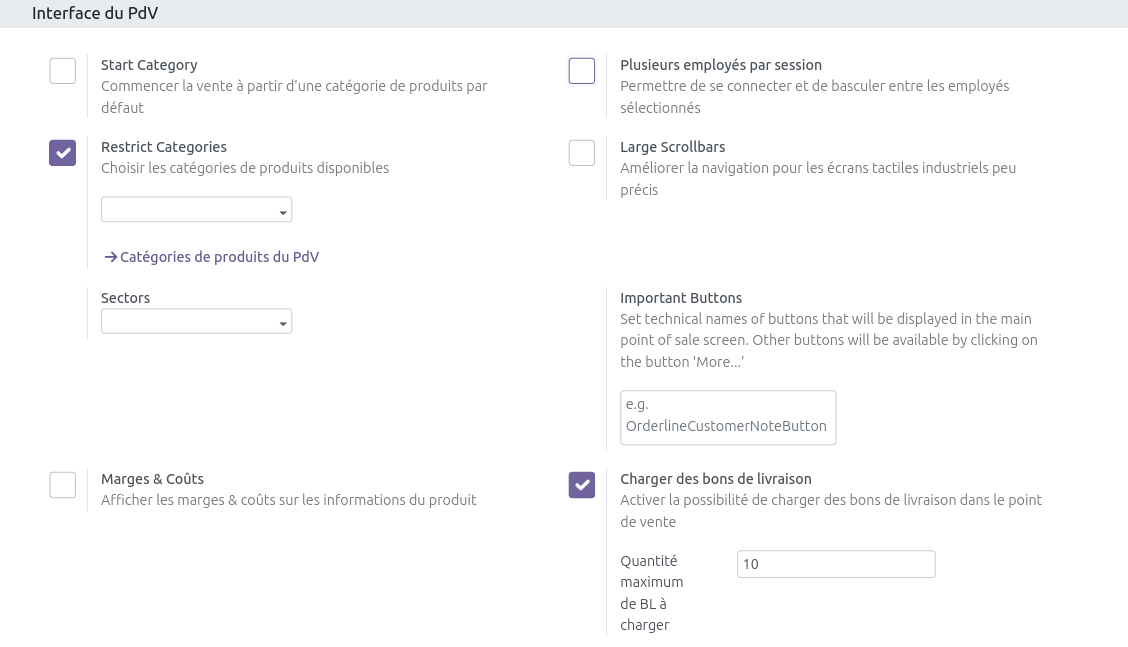Click the Restrict Categories label
Viewport: 1128px width, 647px height.
click(164, 147)
